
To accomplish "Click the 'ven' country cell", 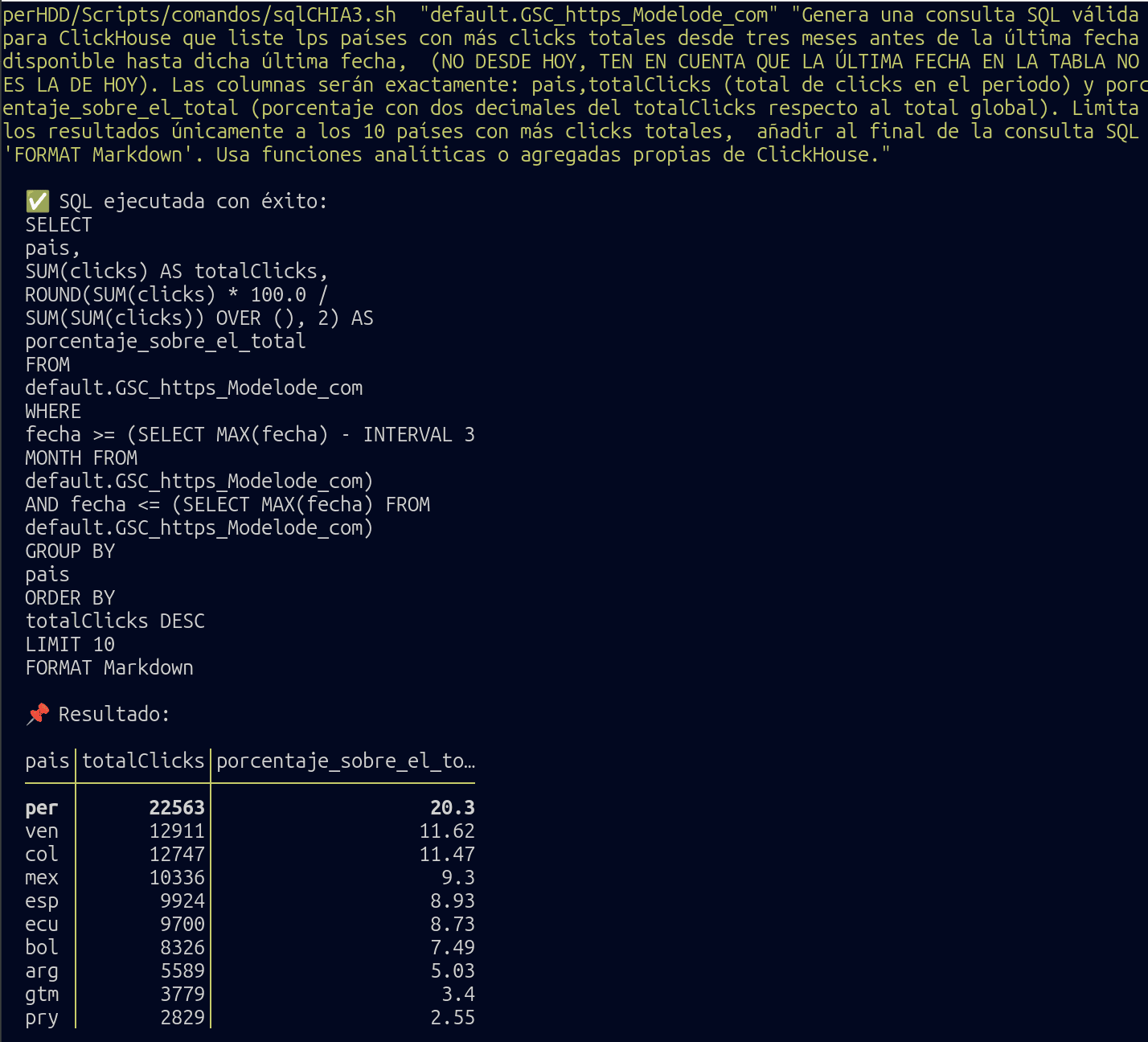I will 42,831.
